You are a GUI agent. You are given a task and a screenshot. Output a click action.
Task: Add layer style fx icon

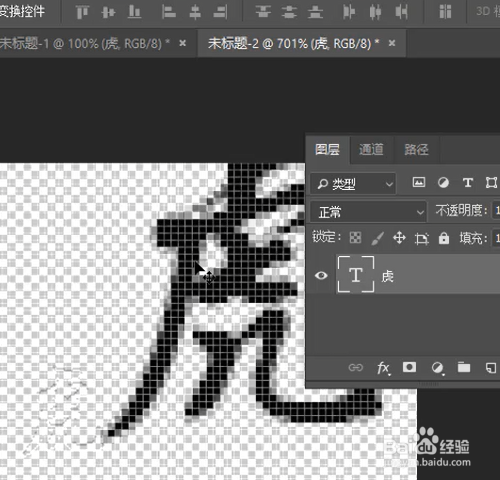point(383,368)
